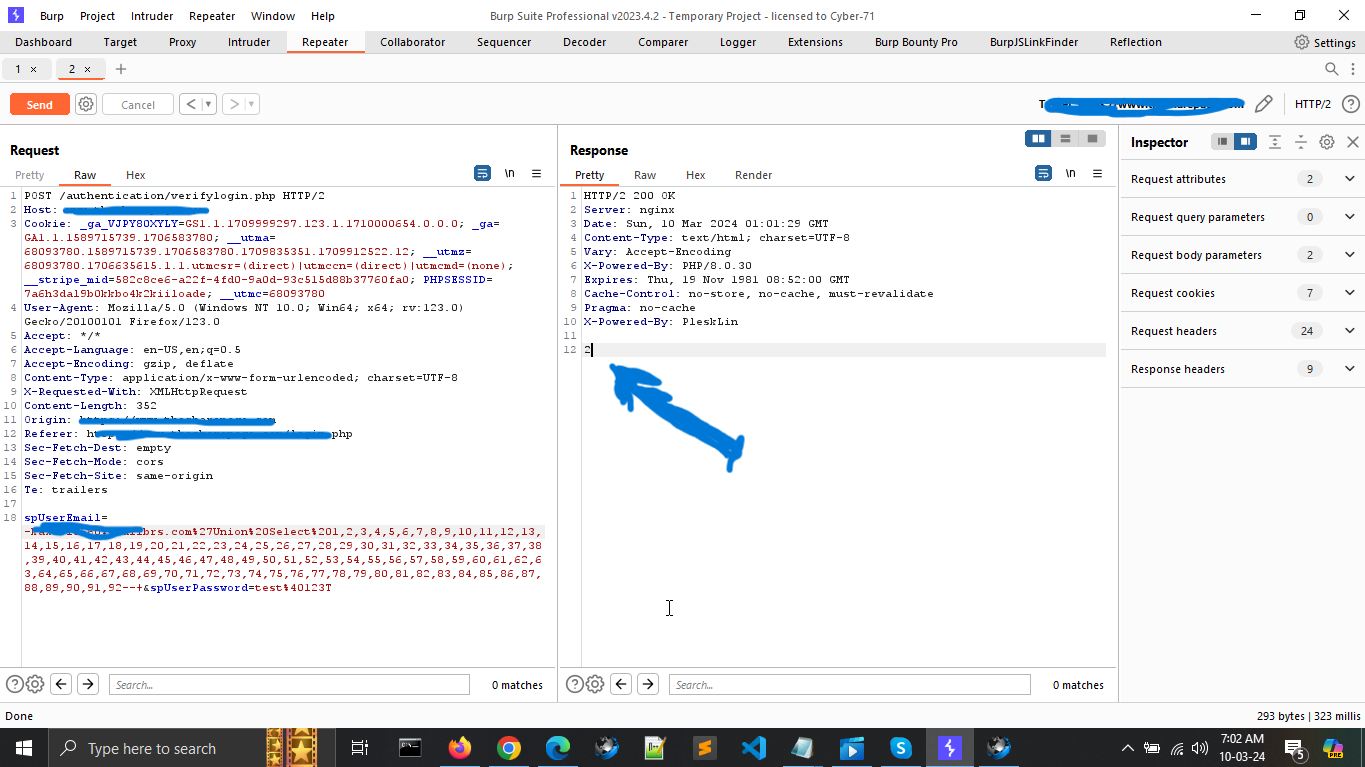Switch Request view to Hex
The height and width of the screenshot is (767, 1365).
tap(136, 175)
